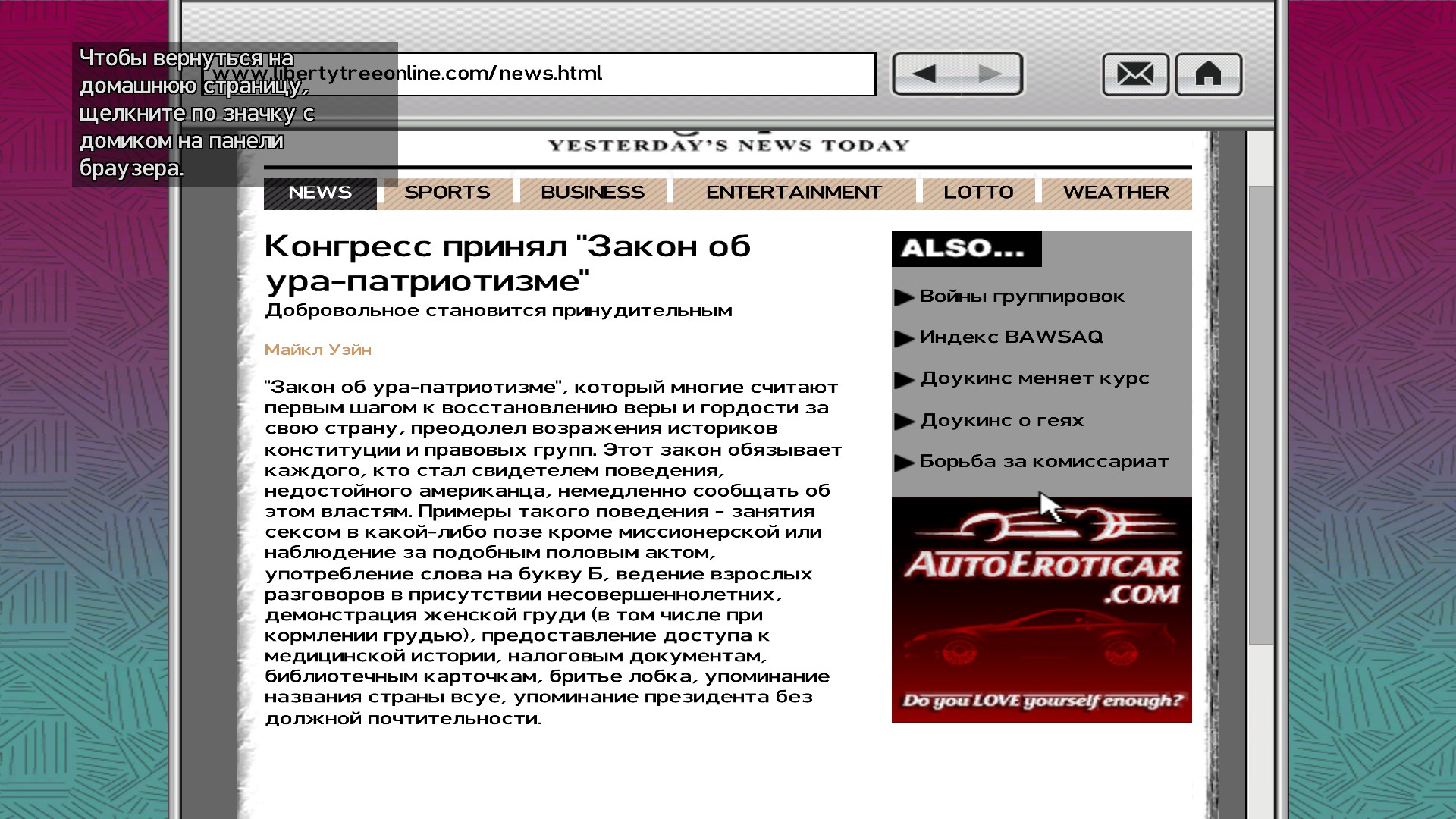Select the ENTERTAINMENT tab

pyautogui.click(x=793, y=193)
